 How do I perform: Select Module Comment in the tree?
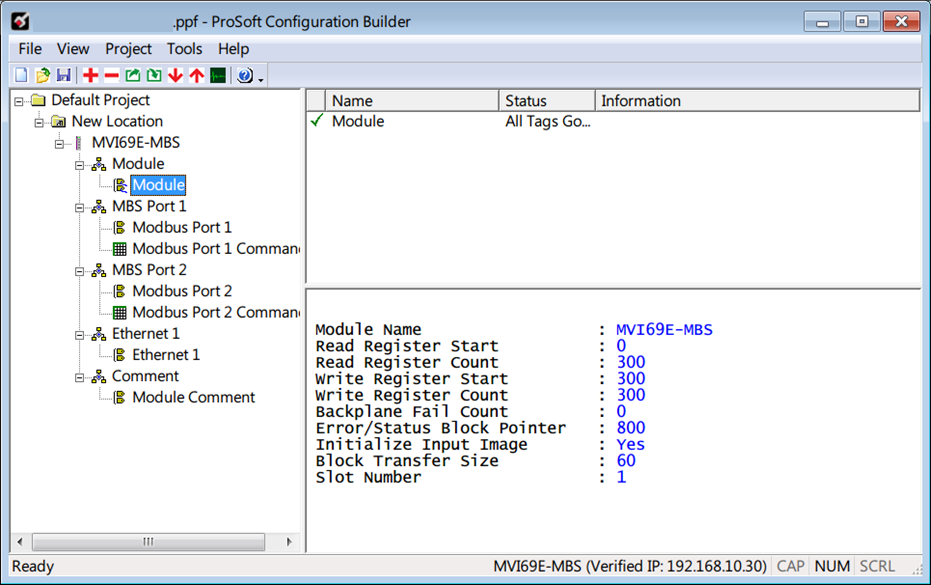[x=194, y=397]
